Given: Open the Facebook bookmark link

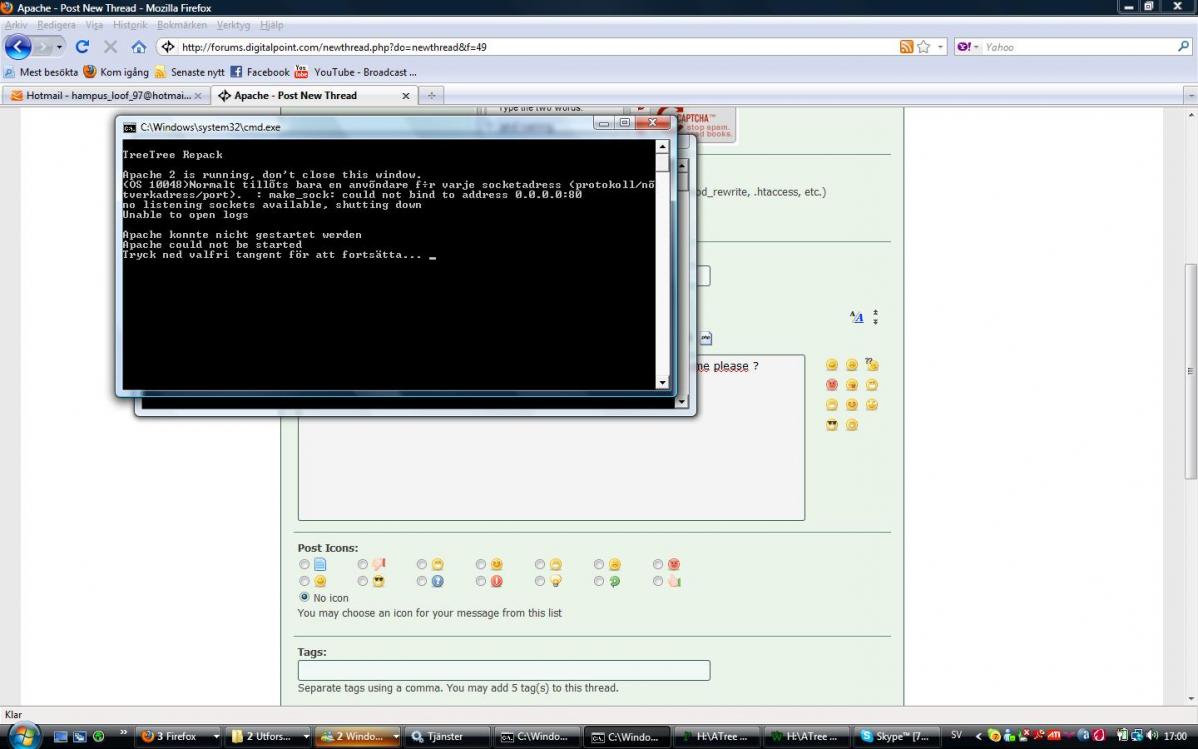Looking at the screenshot, I should pos(260,72).
